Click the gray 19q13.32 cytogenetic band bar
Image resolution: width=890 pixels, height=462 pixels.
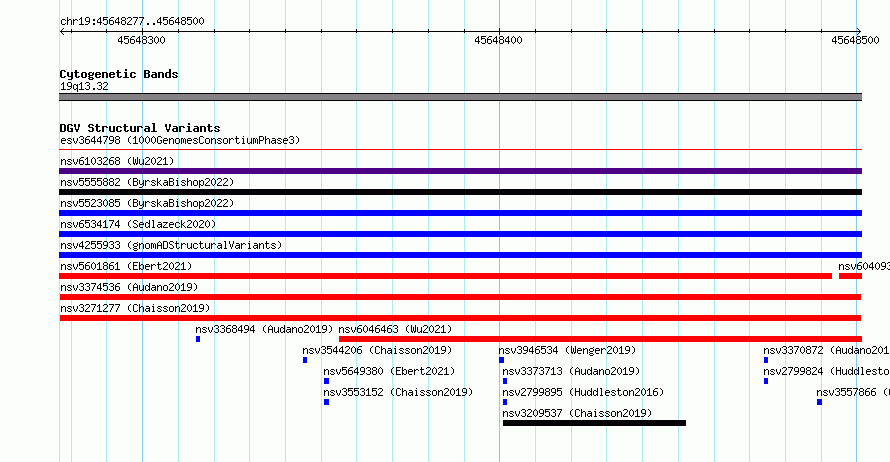(460, 97)
